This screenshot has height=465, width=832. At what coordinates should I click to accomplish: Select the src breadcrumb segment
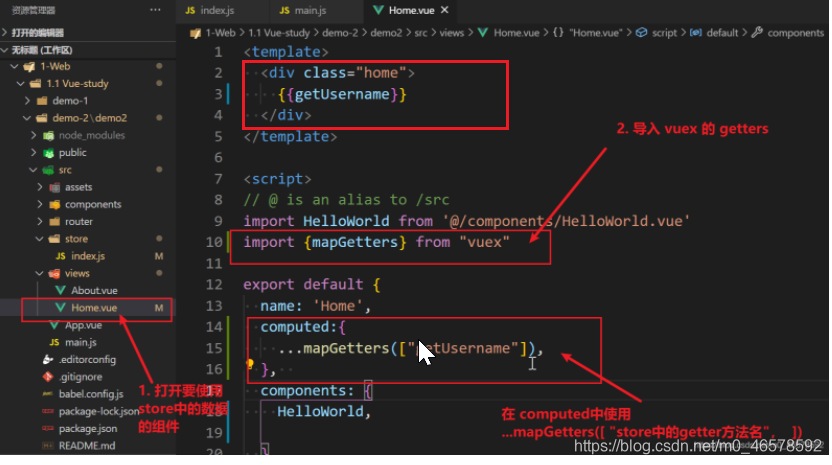(421, 33)
